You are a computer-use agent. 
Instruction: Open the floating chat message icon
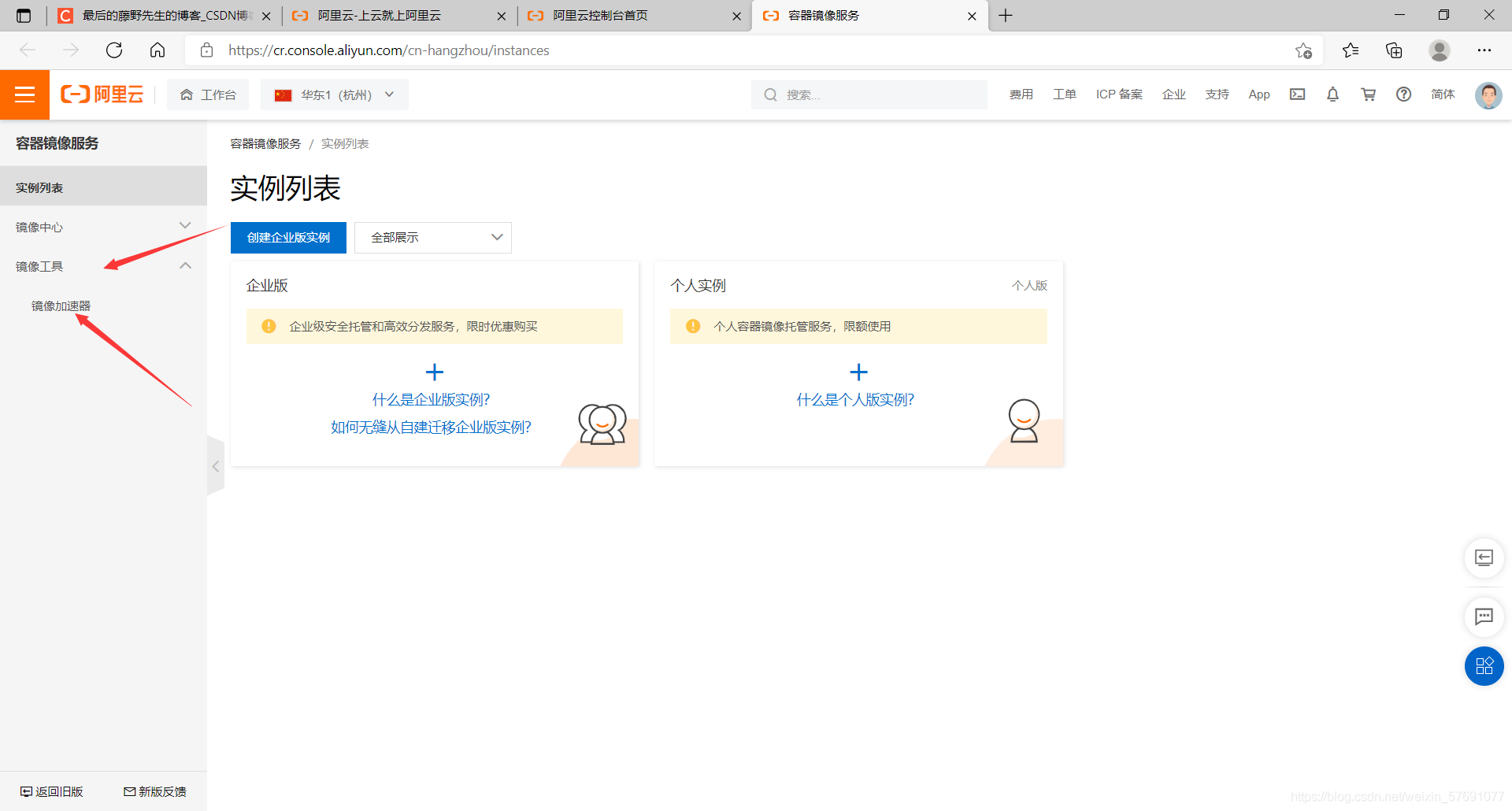[1484, 617]
